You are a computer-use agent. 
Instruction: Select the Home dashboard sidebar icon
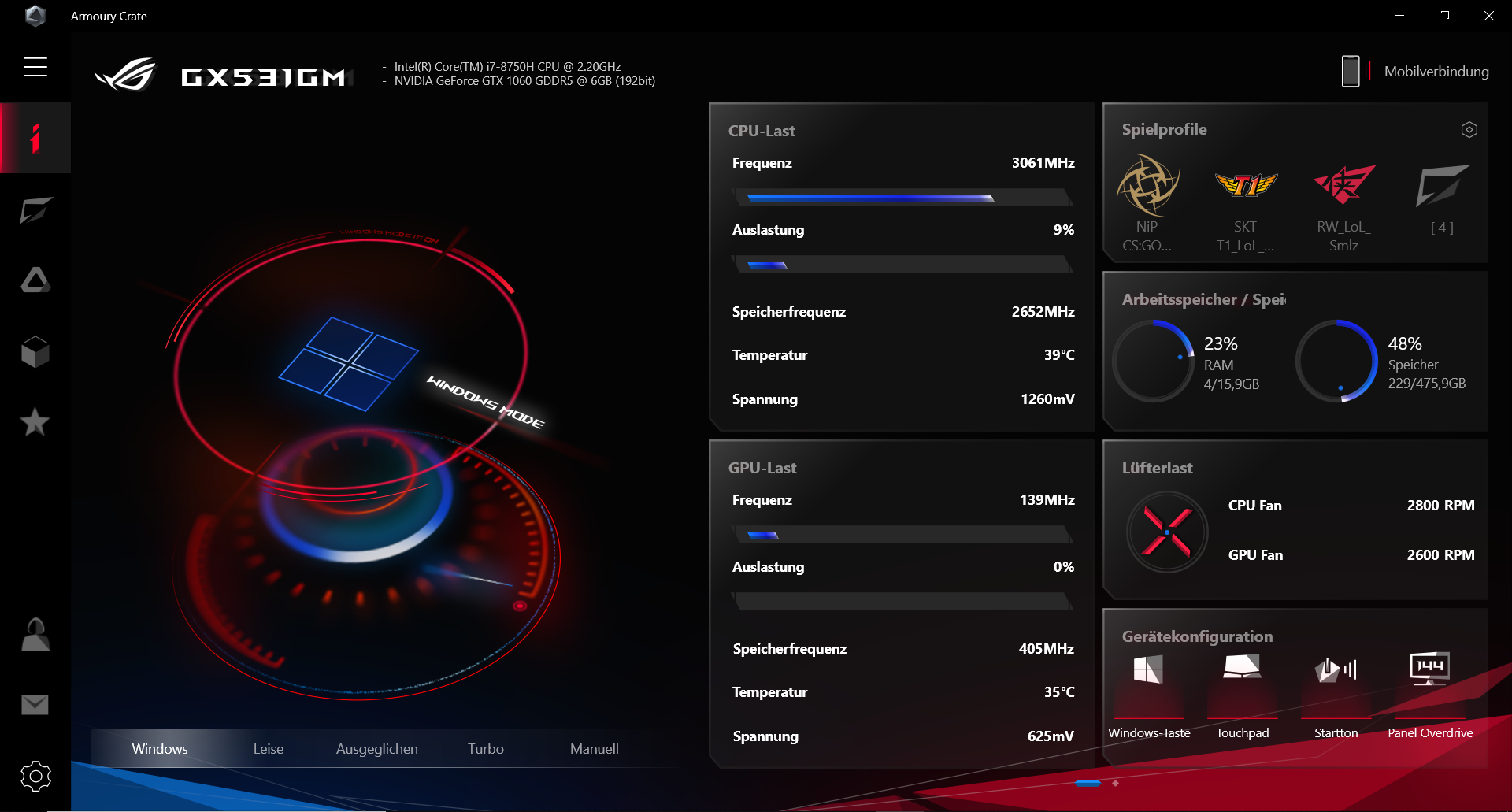(35, 138)
